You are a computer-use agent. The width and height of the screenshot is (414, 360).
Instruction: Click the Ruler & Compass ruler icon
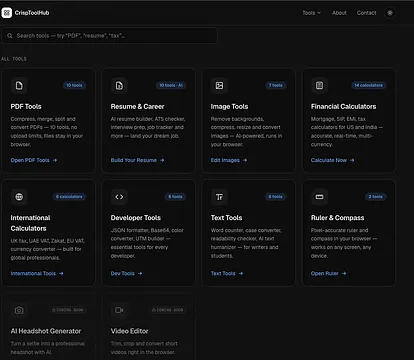(319, 197)
